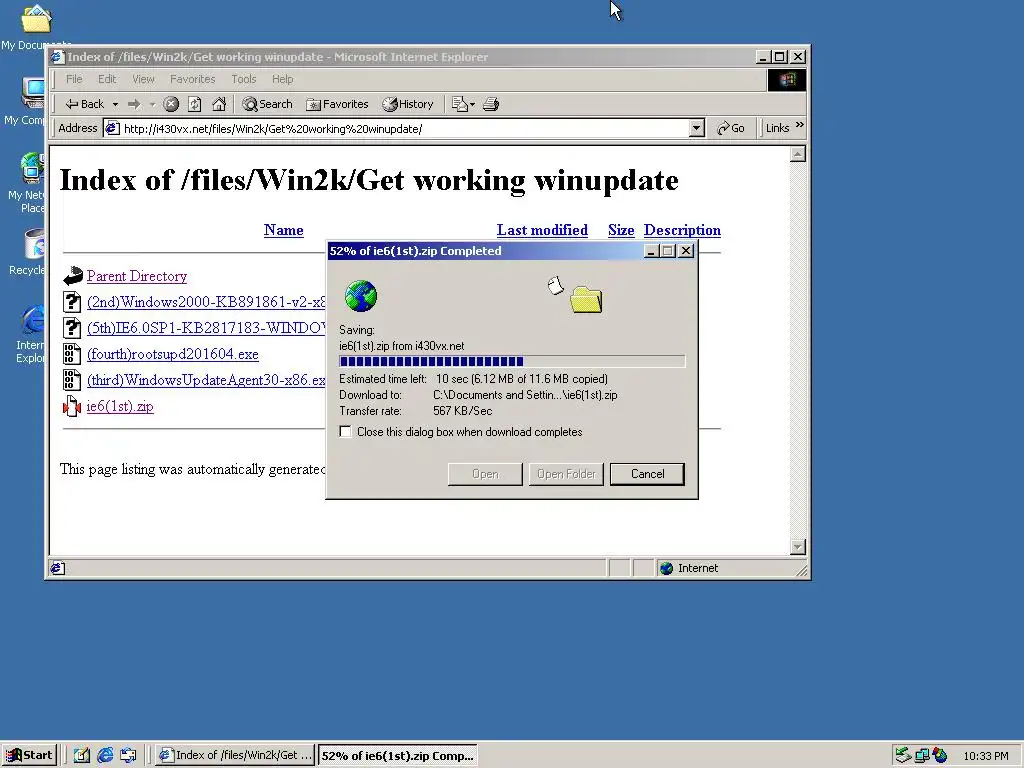
Task: Click the first Quick Launch notepad icon
Action: click(82, 756)
